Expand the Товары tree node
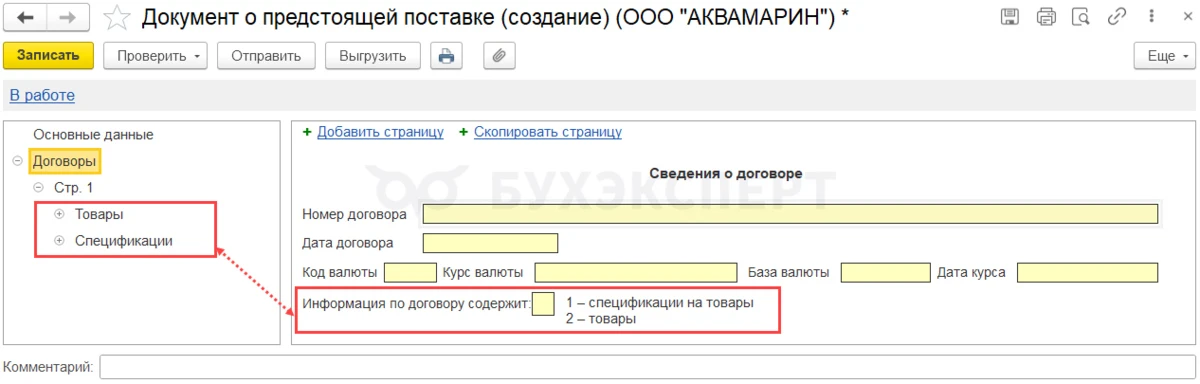1200x384 pixels. [59, 214]
